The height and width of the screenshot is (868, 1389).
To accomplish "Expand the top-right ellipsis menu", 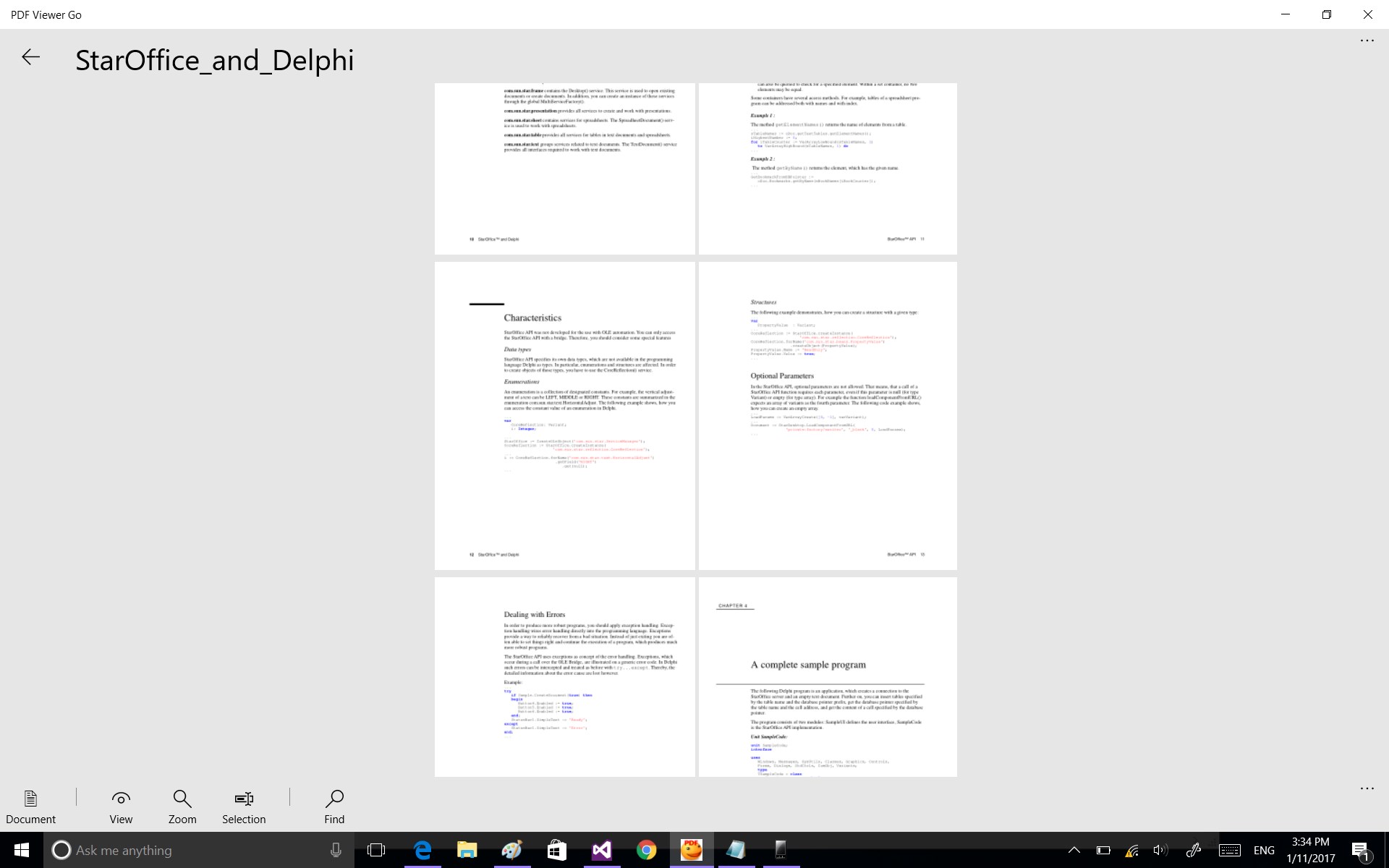I will tap(1367, 41).
